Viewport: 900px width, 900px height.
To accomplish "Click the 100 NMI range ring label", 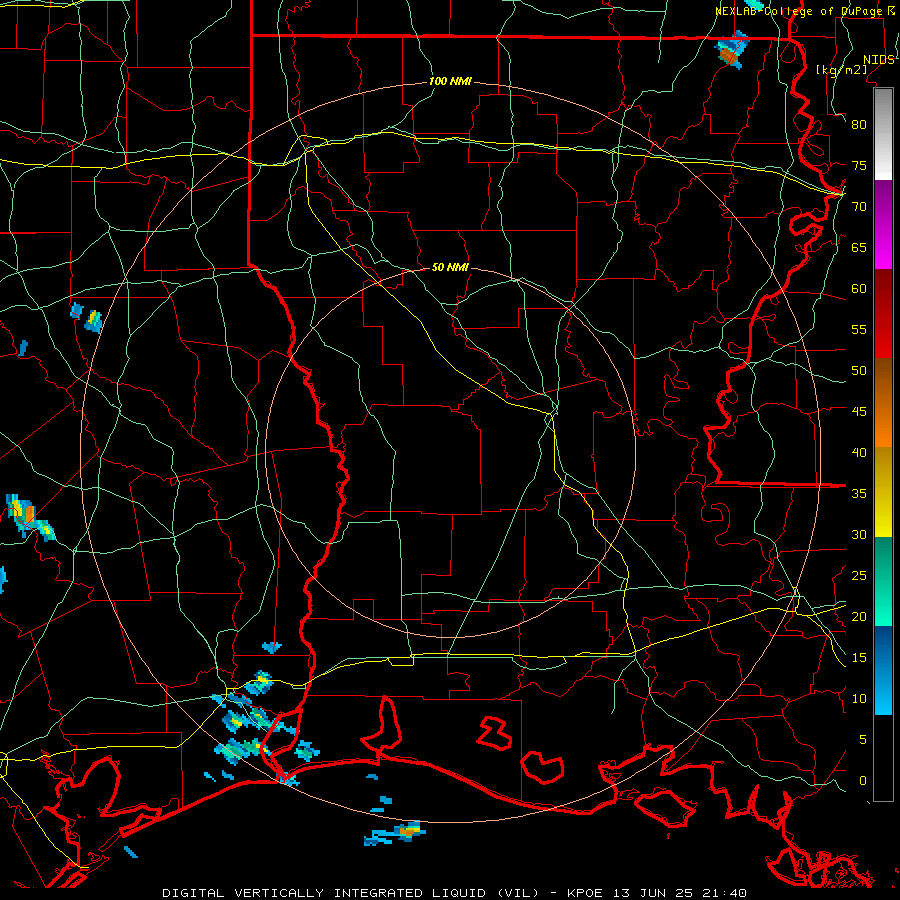I will 450,81.
